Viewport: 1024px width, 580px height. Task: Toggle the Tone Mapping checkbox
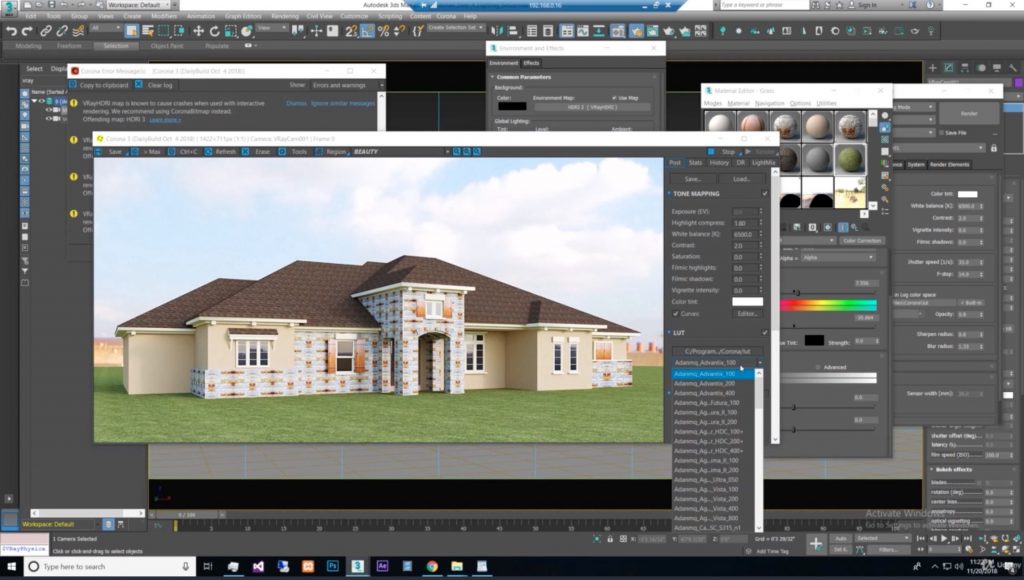[765, 194]
